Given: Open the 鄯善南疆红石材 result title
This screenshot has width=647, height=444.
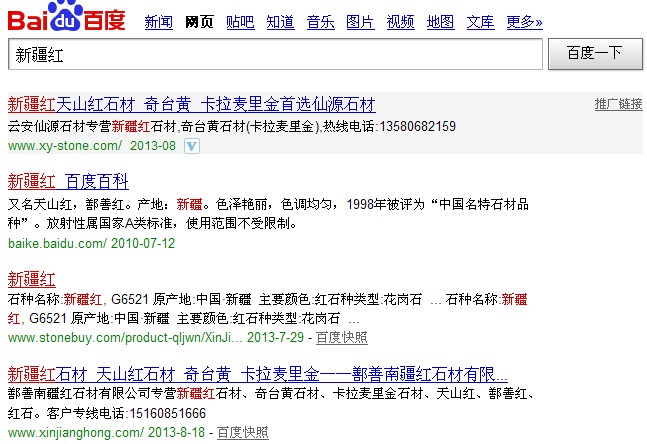Looking at the screenshot, I should (x=257, y=374).
